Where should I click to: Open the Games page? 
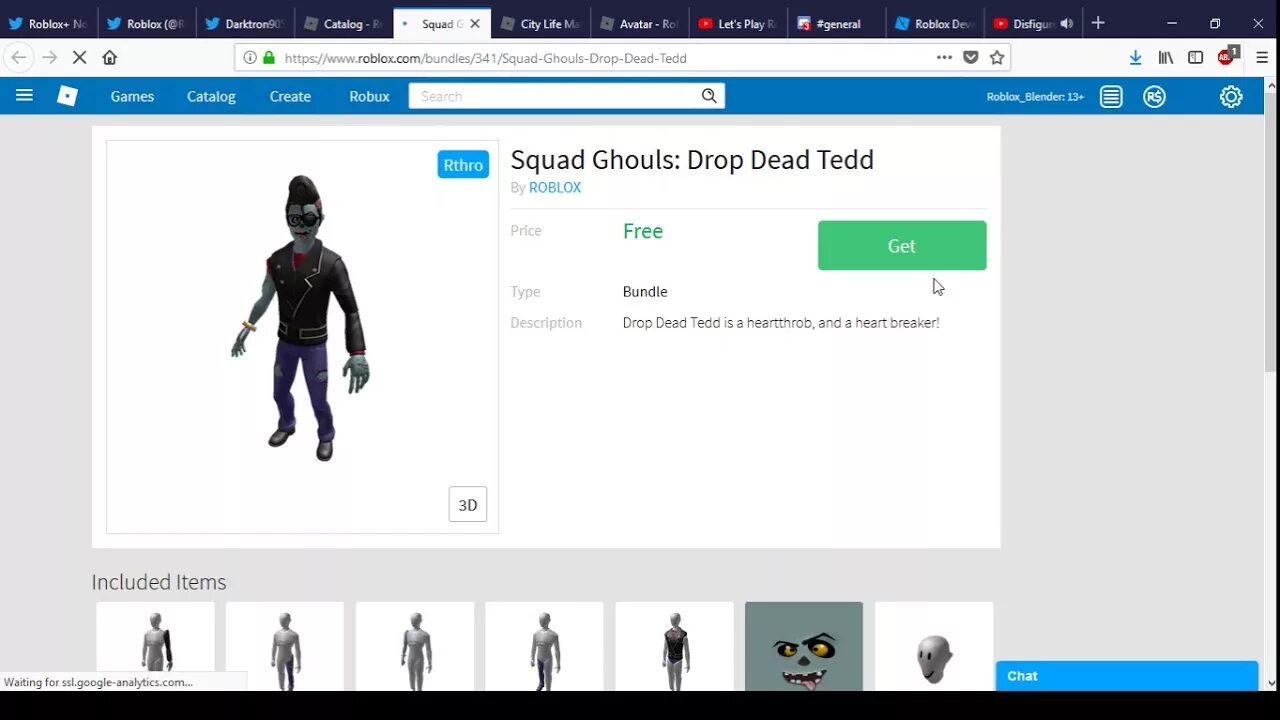(x=132, y=96)
